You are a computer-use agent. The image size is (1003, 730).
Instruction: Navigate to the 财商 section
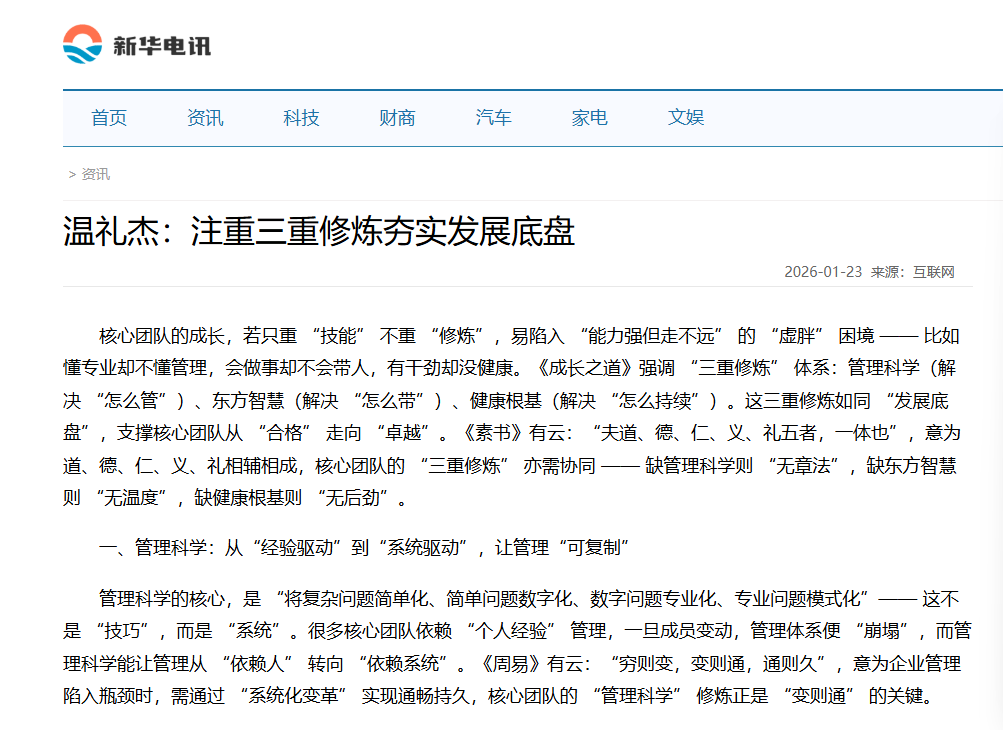point(397,117)
